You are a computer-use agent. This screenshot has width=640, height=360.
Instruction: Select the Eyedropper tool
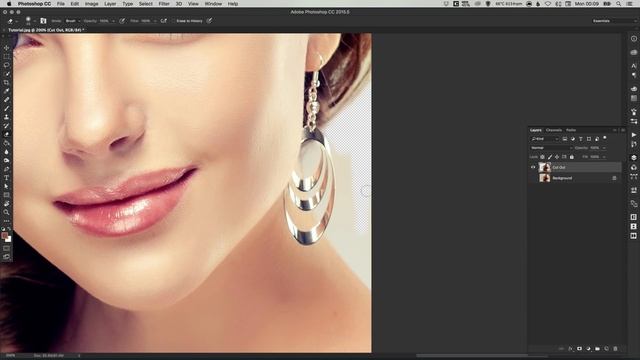tap(7, 91)
